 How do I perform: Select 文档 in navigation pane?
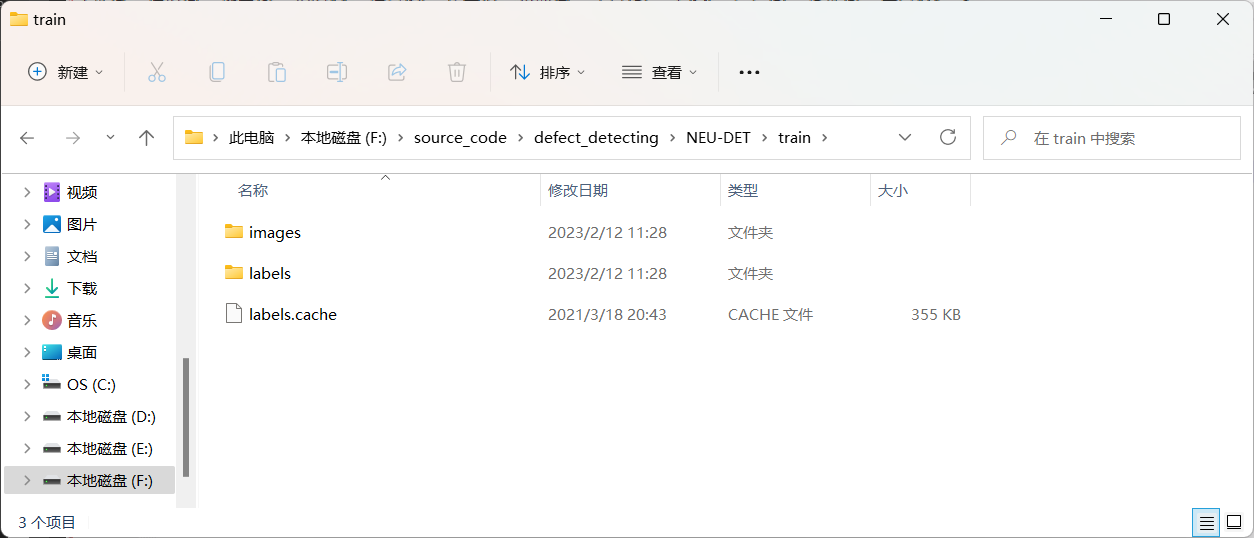(82, 256)
